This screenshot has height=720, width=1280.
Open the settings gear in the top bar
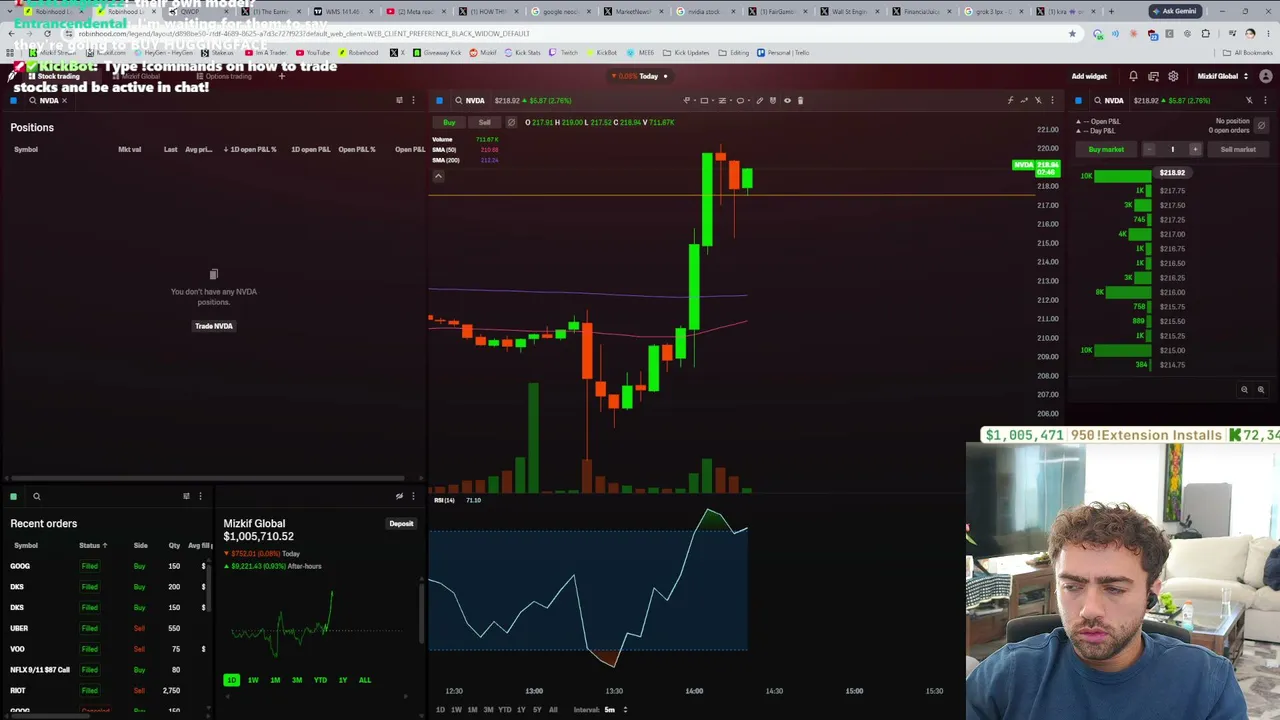[x=1173, y=76]
